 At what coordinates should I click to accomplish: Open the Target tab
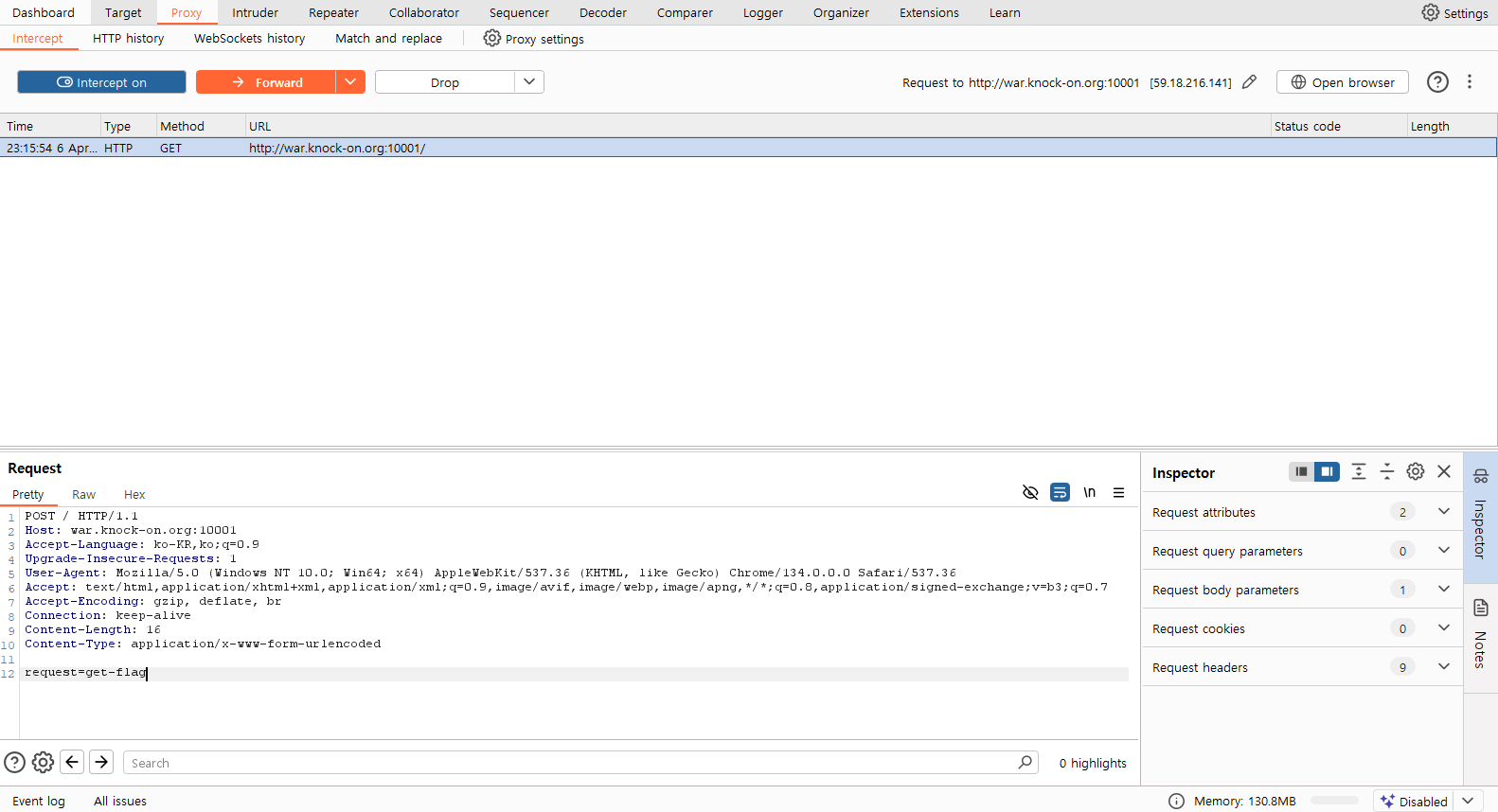[123, 12]
